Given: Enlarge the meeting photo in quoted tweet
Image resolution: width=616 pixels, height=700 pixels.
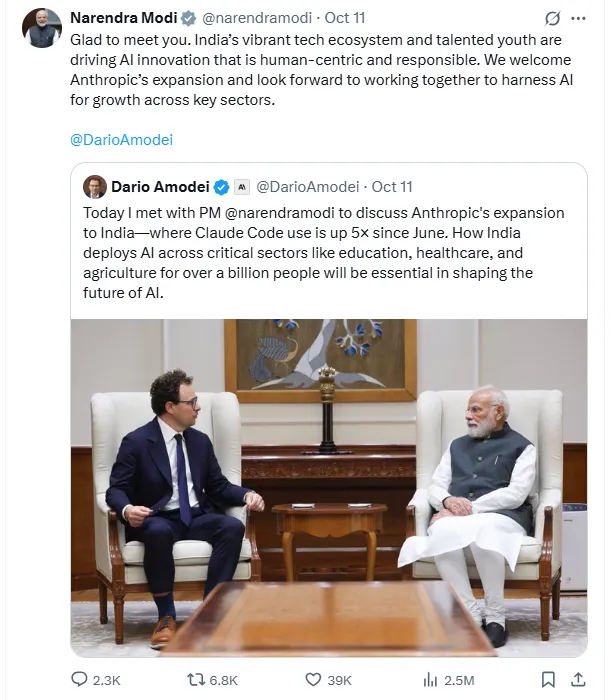Looking at the screenshot, I should 329,487.
